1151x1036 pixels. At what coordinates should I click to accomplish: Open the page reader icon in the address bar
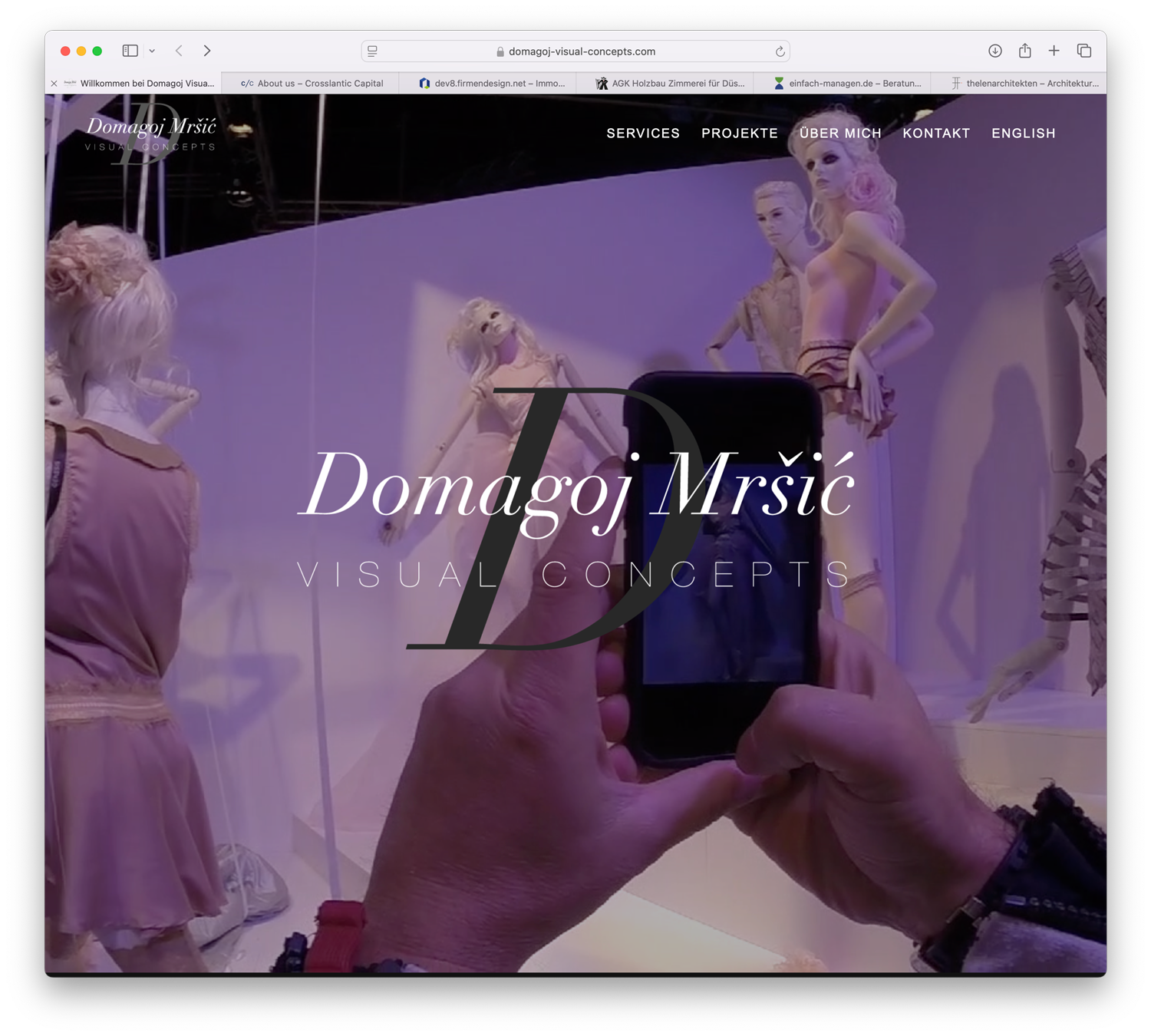pyautogui.click(x=373, y=51)
